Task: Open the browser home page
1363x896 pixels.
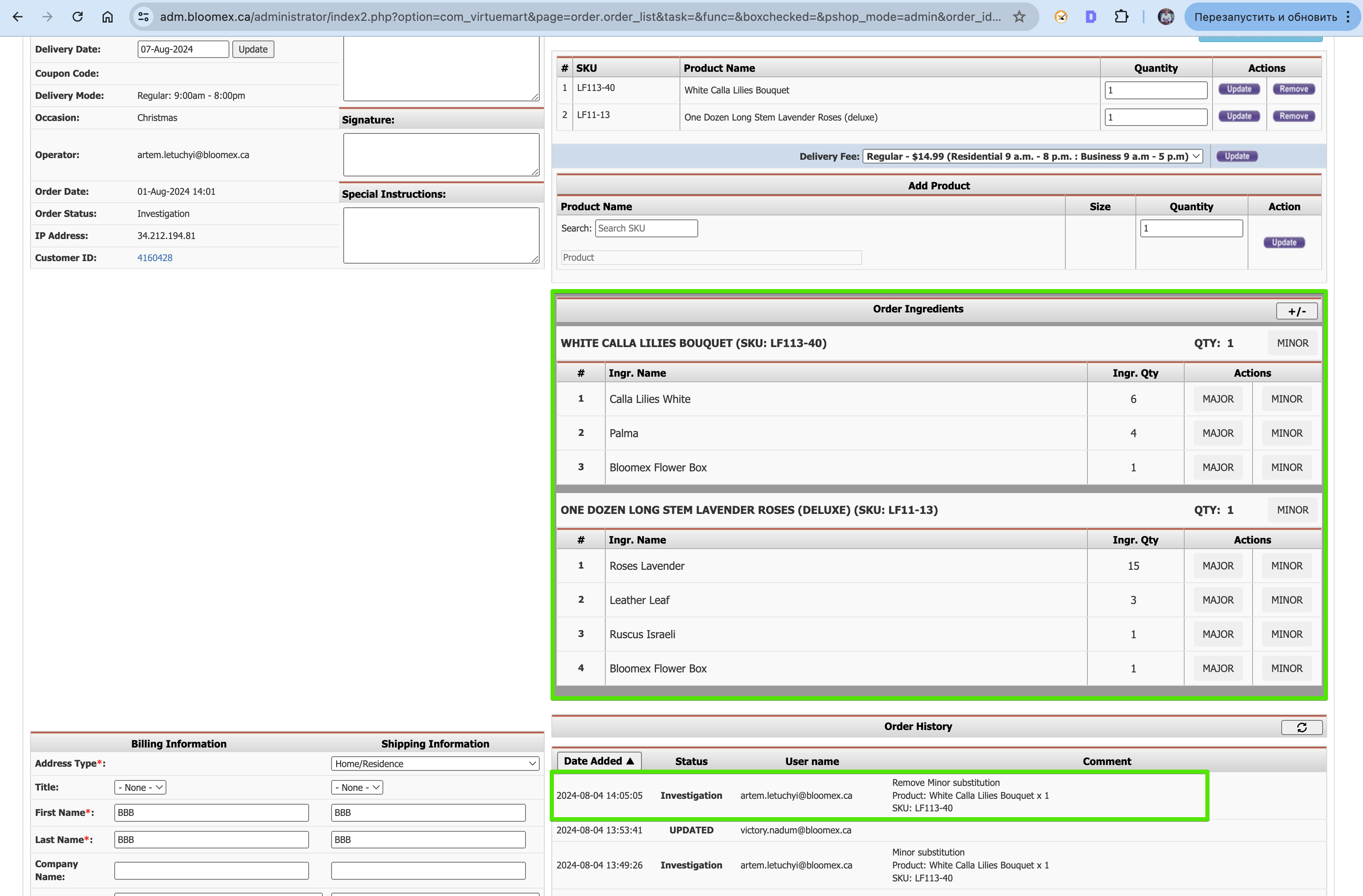Action: pyautogui.click(x=107, y=17)
